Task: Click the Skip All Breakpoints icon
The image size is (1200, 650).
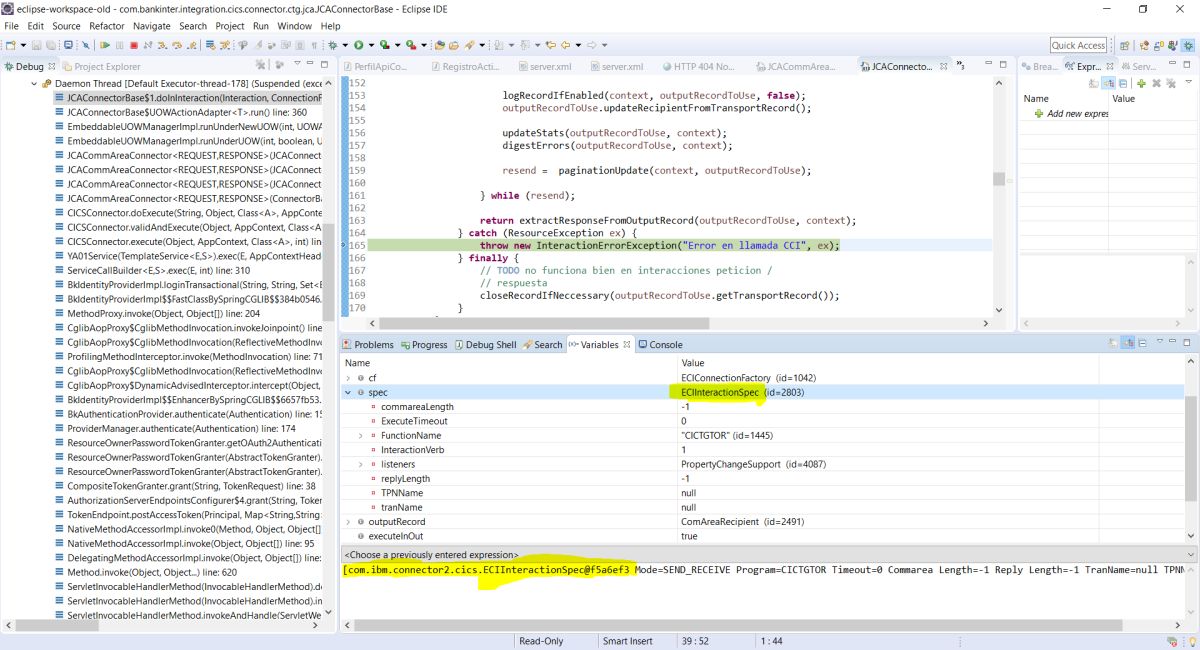Action: click(85, 45)
